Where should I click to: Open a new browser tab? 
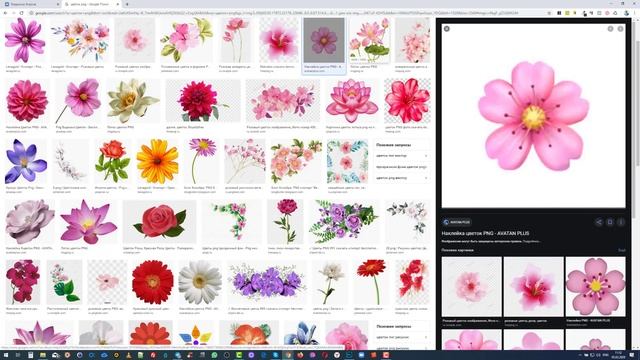[127, 4]
